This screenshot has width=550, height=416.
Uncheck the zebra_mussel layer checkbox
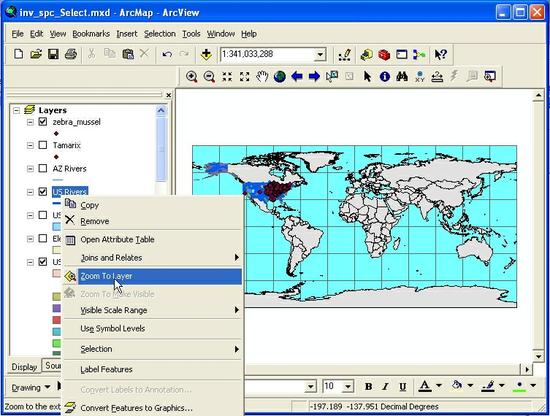point(43,122)
